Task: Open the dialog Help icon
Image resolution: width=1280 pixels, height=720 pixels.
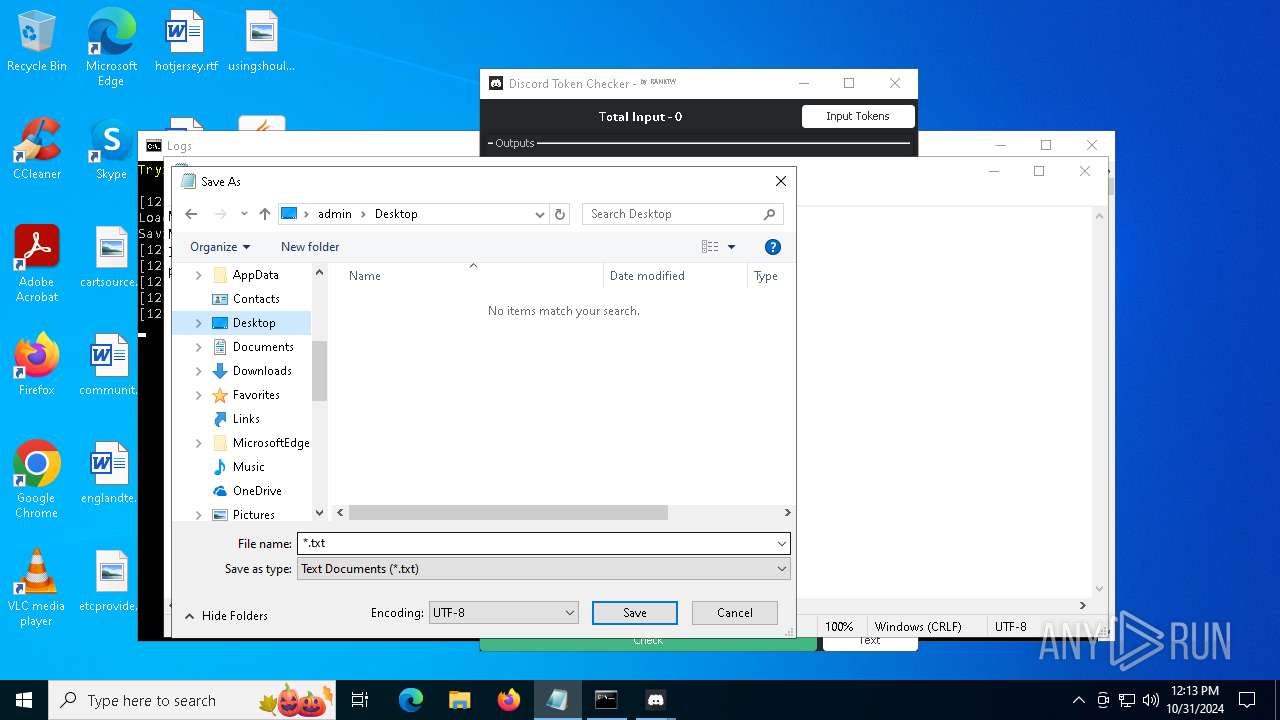Action: coord(772,247)
